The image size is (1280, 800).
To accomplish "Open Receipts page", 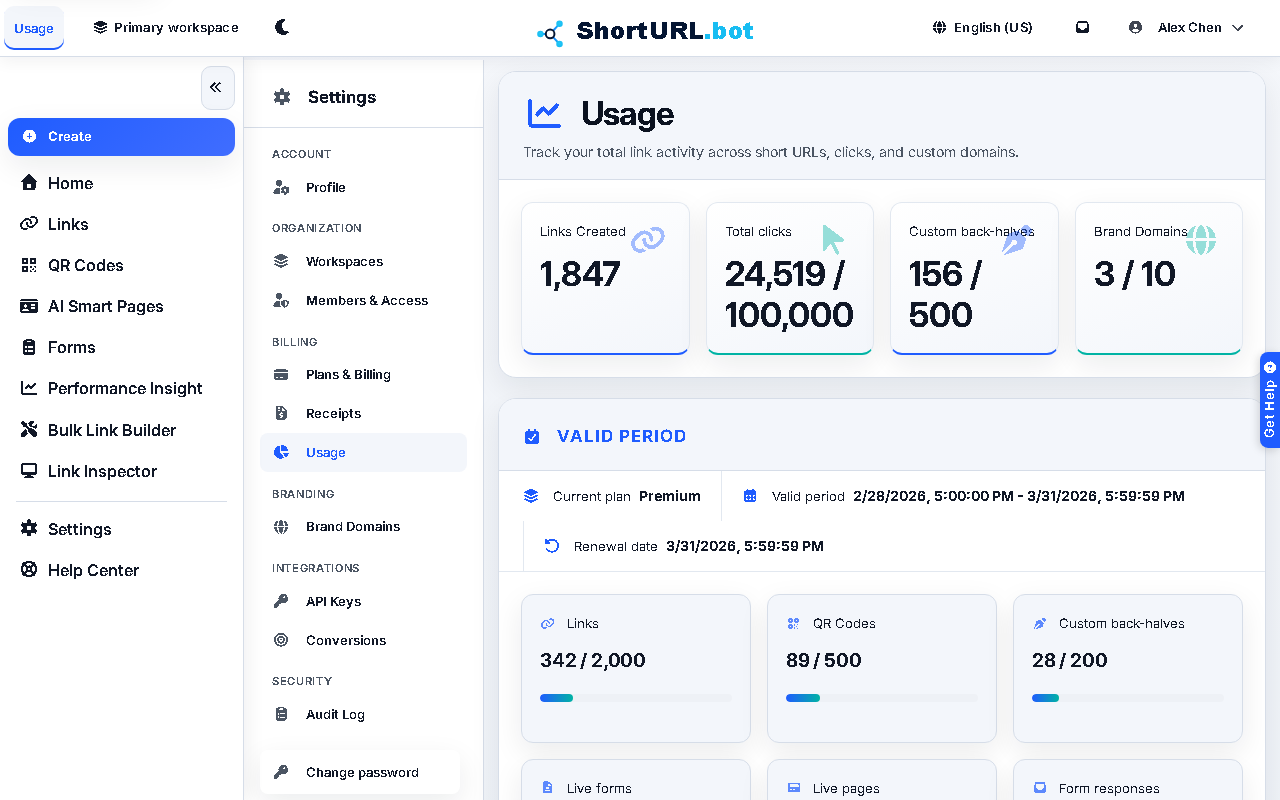I will click(363, 414).
